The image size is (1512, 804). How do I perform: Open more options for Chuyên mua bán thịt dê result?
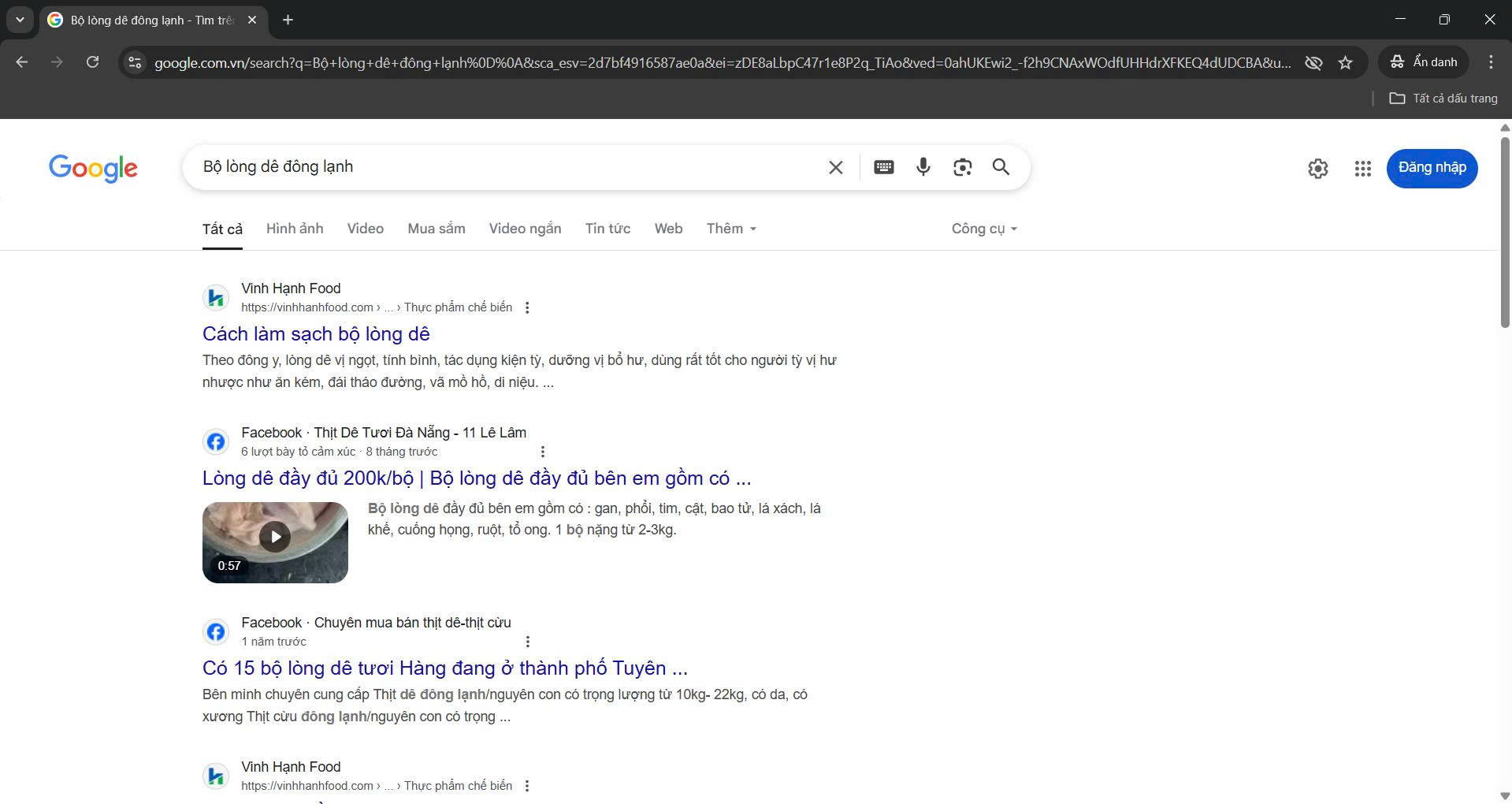pos(528,642)
